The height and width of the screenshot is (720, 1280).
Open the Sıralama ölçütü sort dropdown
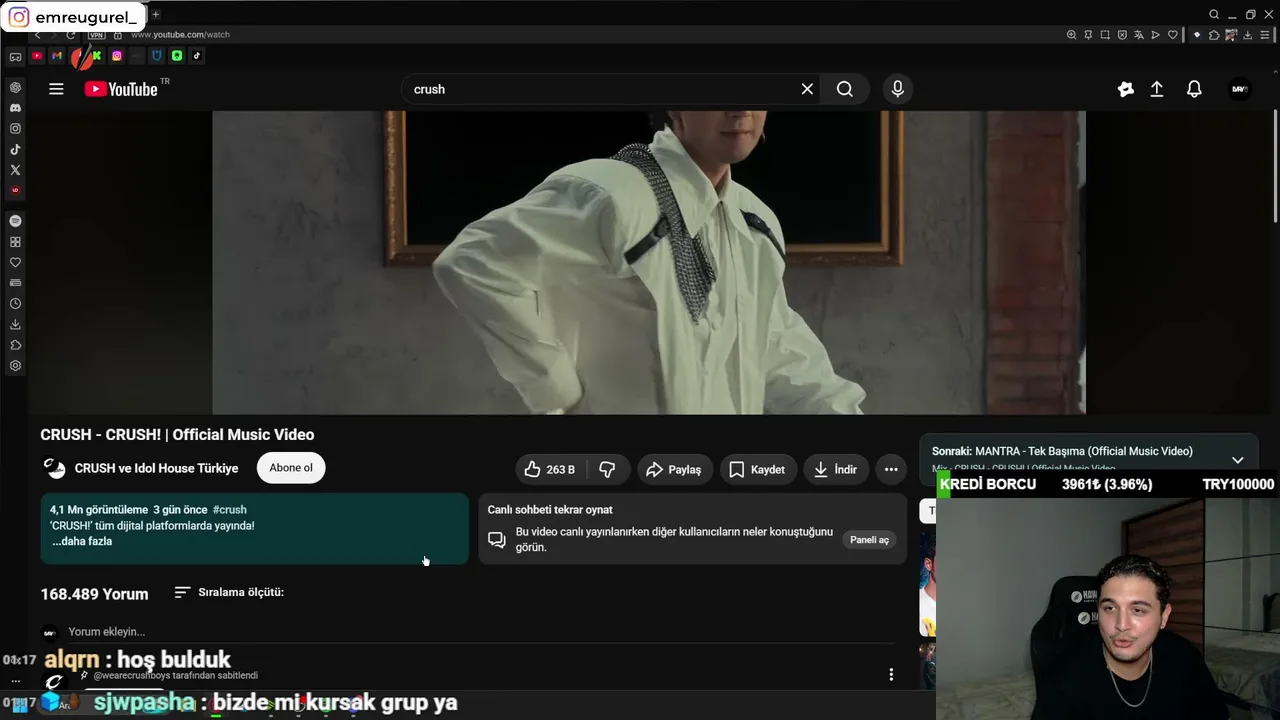(229, 592)
